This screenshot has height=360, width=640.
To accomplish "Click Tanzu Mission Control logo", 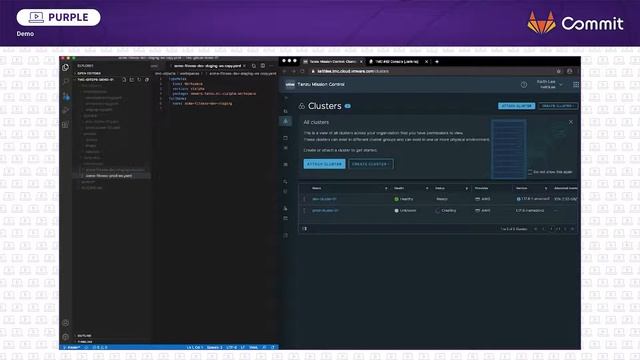I will 290,84.
